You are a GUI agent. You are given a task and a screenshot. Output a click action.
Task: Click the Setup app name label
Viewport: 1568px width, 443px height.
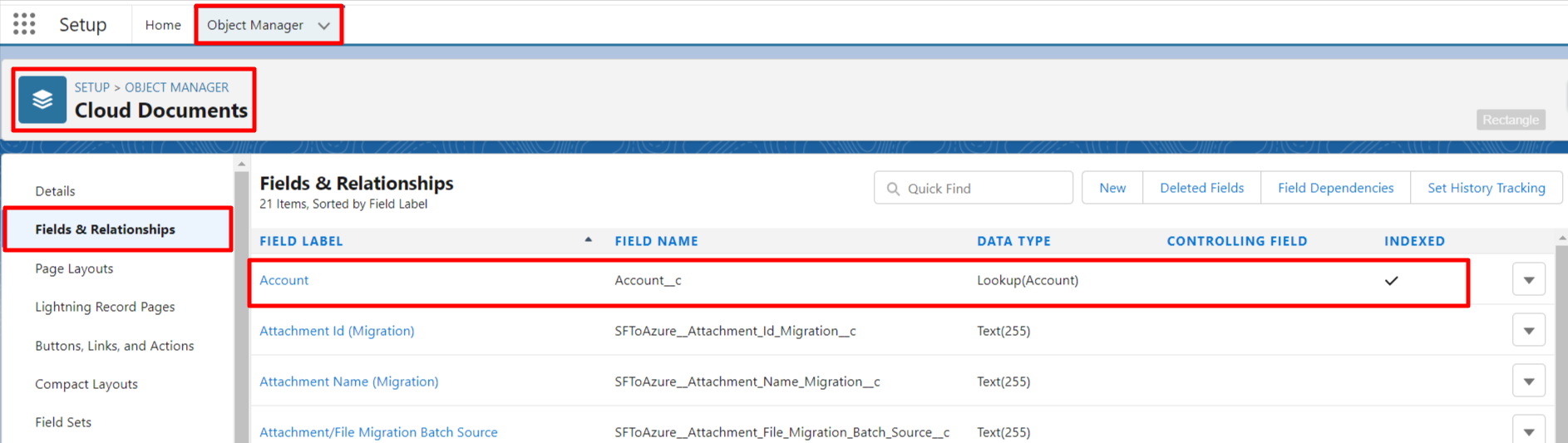83,25
